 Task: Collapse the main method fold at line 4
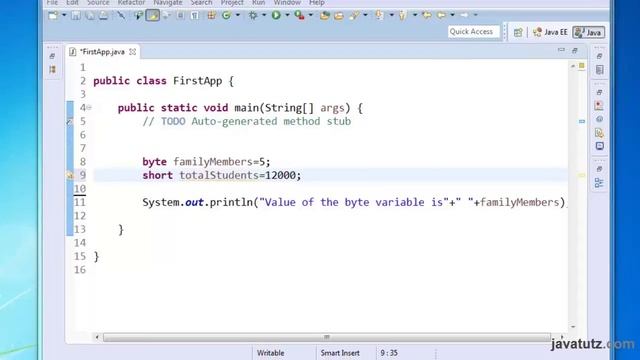pyautogui.click(x=89, y=108)
